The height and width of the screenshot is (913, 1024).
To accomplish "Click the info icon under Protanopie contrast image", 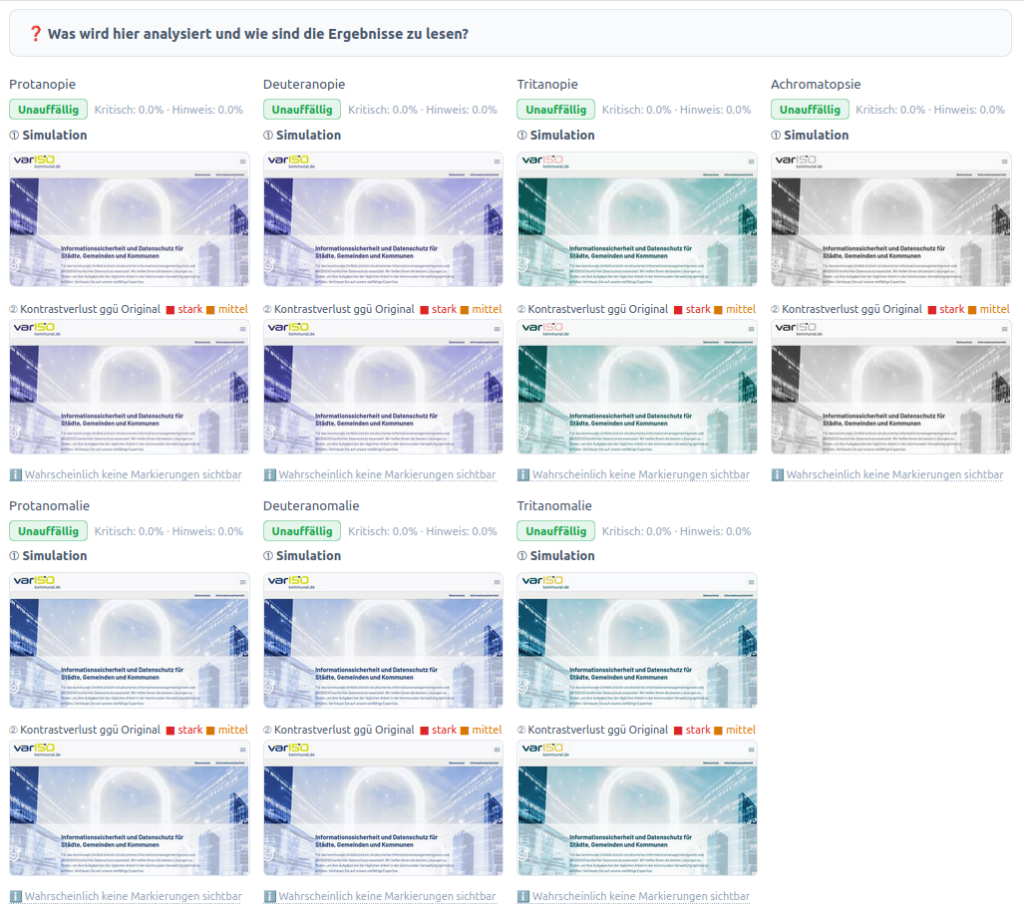I will pyautogui.click(x=16, y=475).
